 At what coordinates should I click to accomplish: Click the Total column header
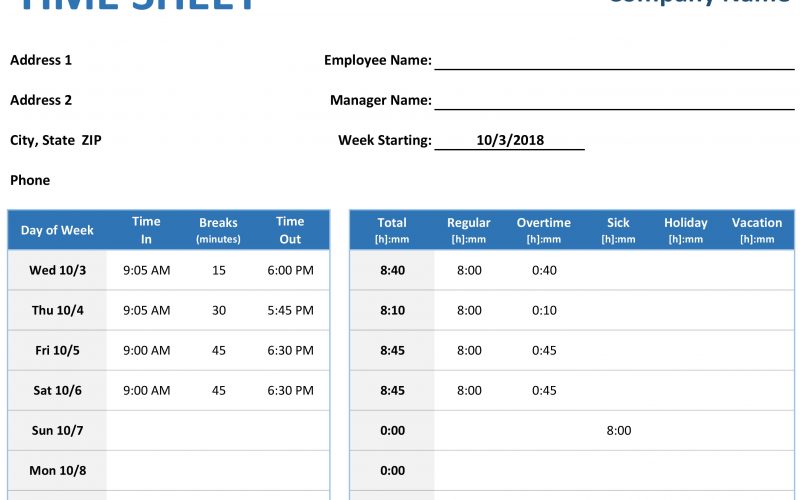tap(392, 230)
